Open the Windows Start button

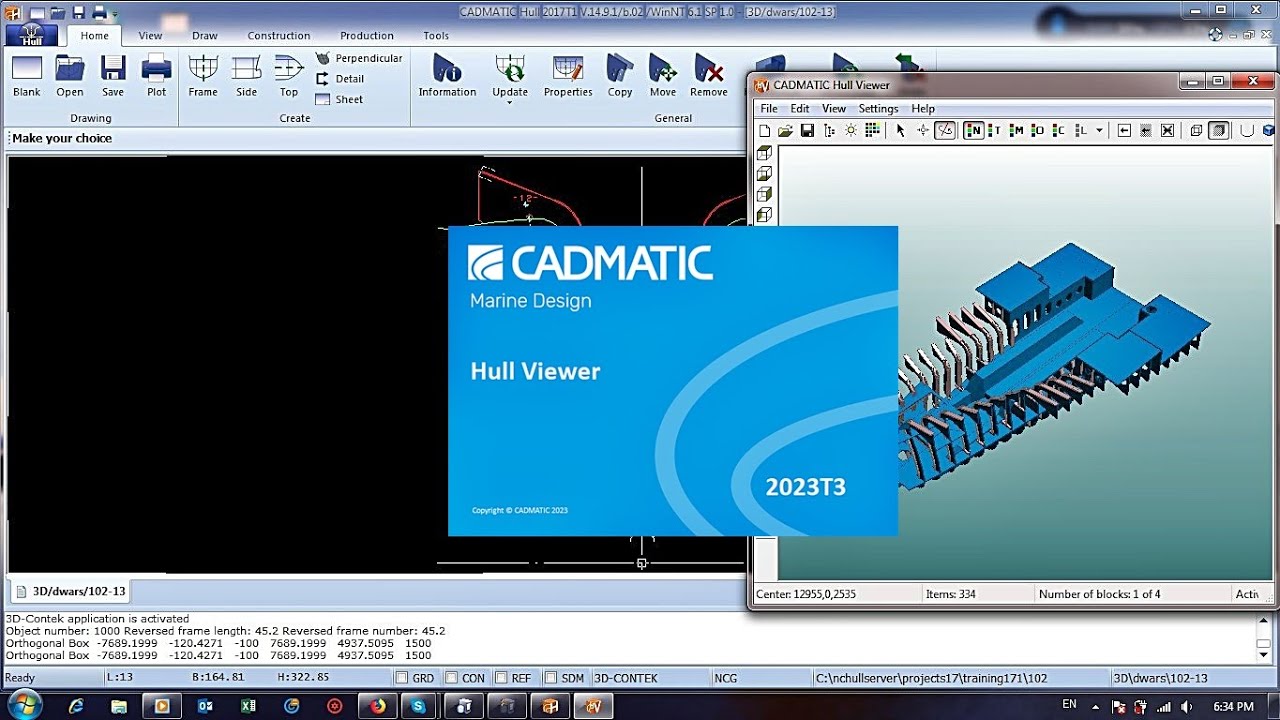[24, 705]
